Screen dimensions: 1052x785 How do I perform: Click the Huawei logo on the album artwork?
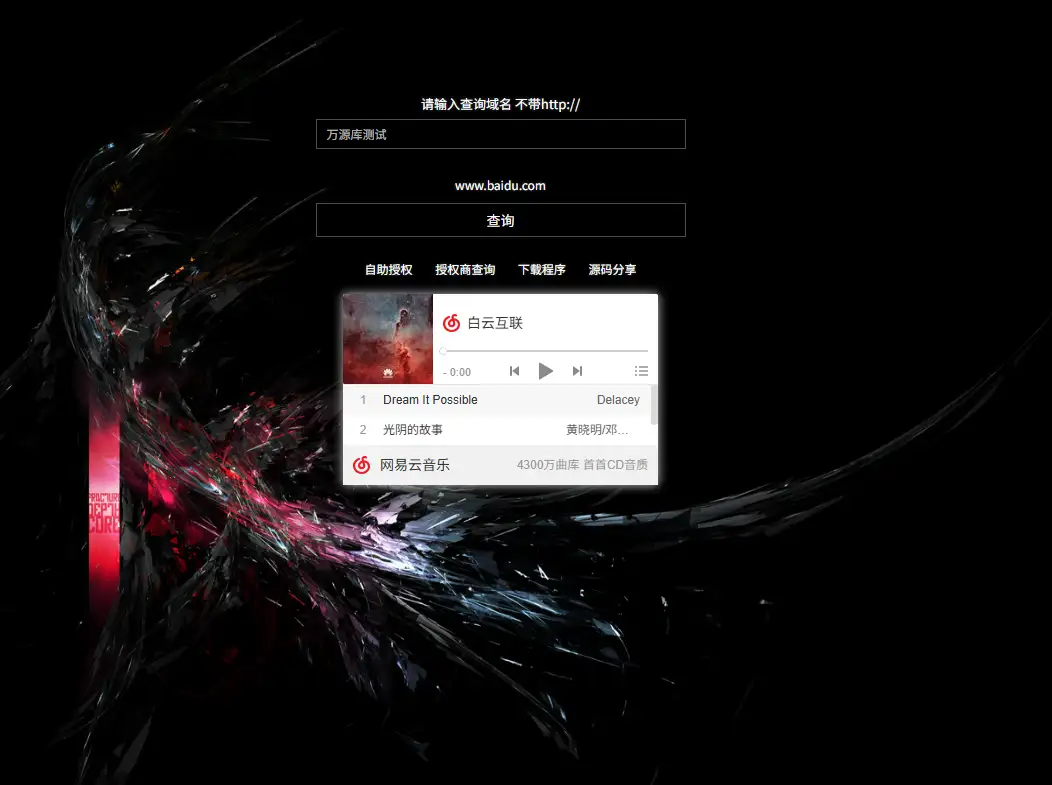(x=387, y=370)
